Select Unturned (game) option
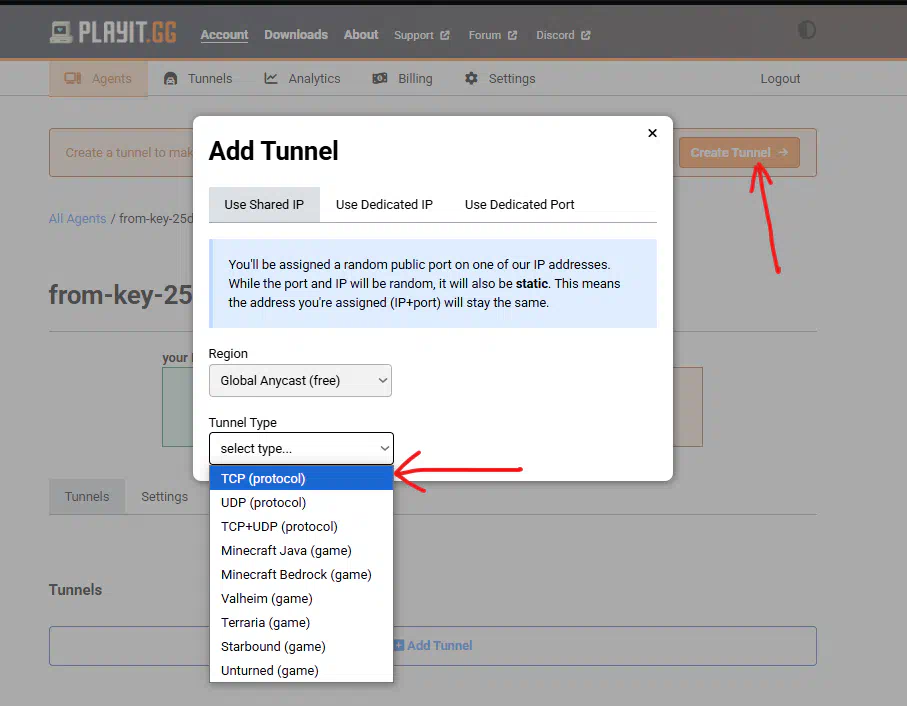Image resolution: width=907 pixels, height=706 pixels. coord(301,671)
